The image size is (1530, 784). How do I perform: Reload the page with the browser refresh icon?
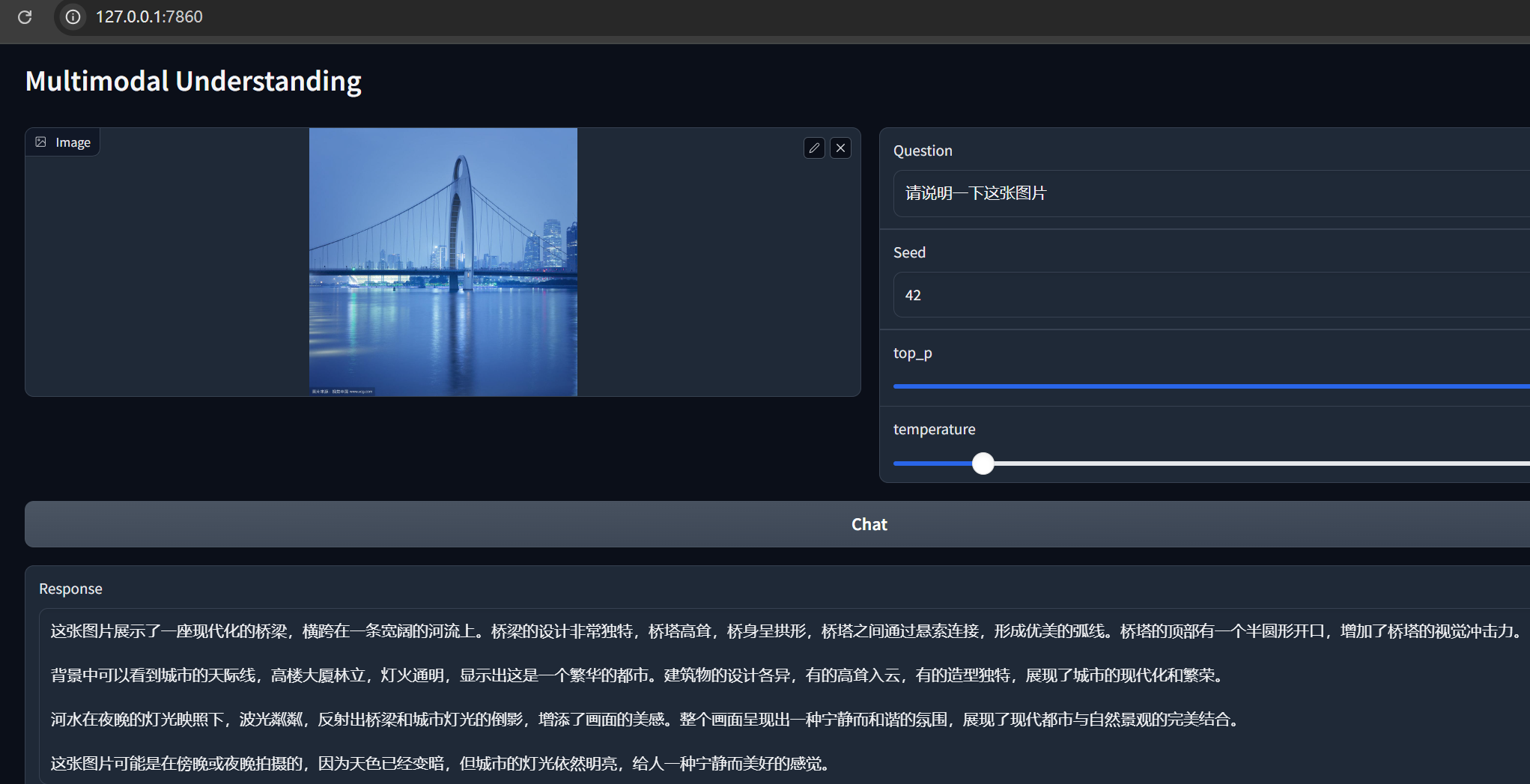pos(25,17)
